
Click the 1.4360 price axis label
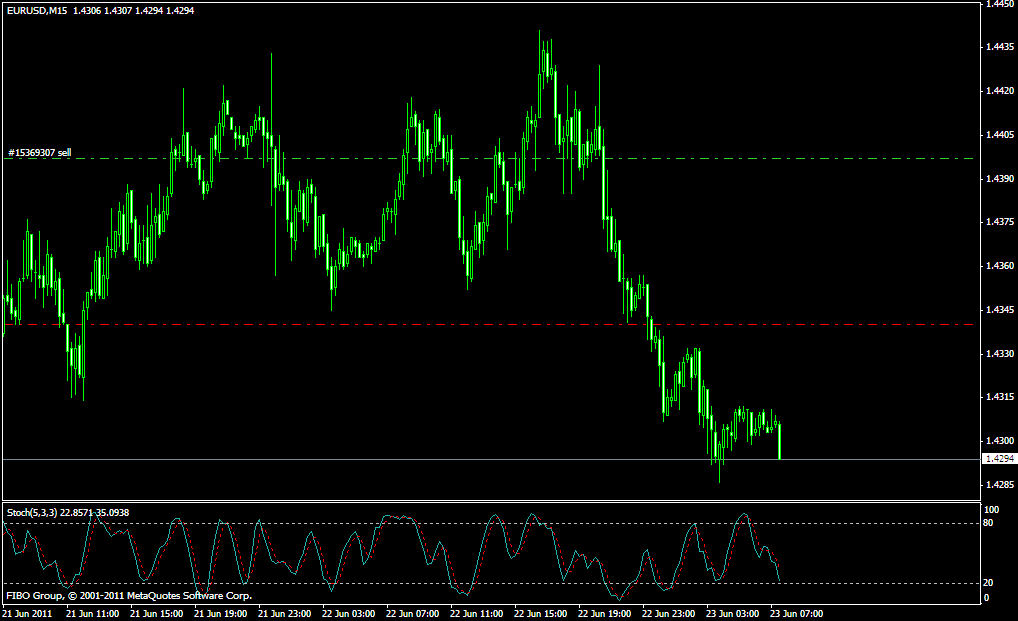tap(999, 266)
